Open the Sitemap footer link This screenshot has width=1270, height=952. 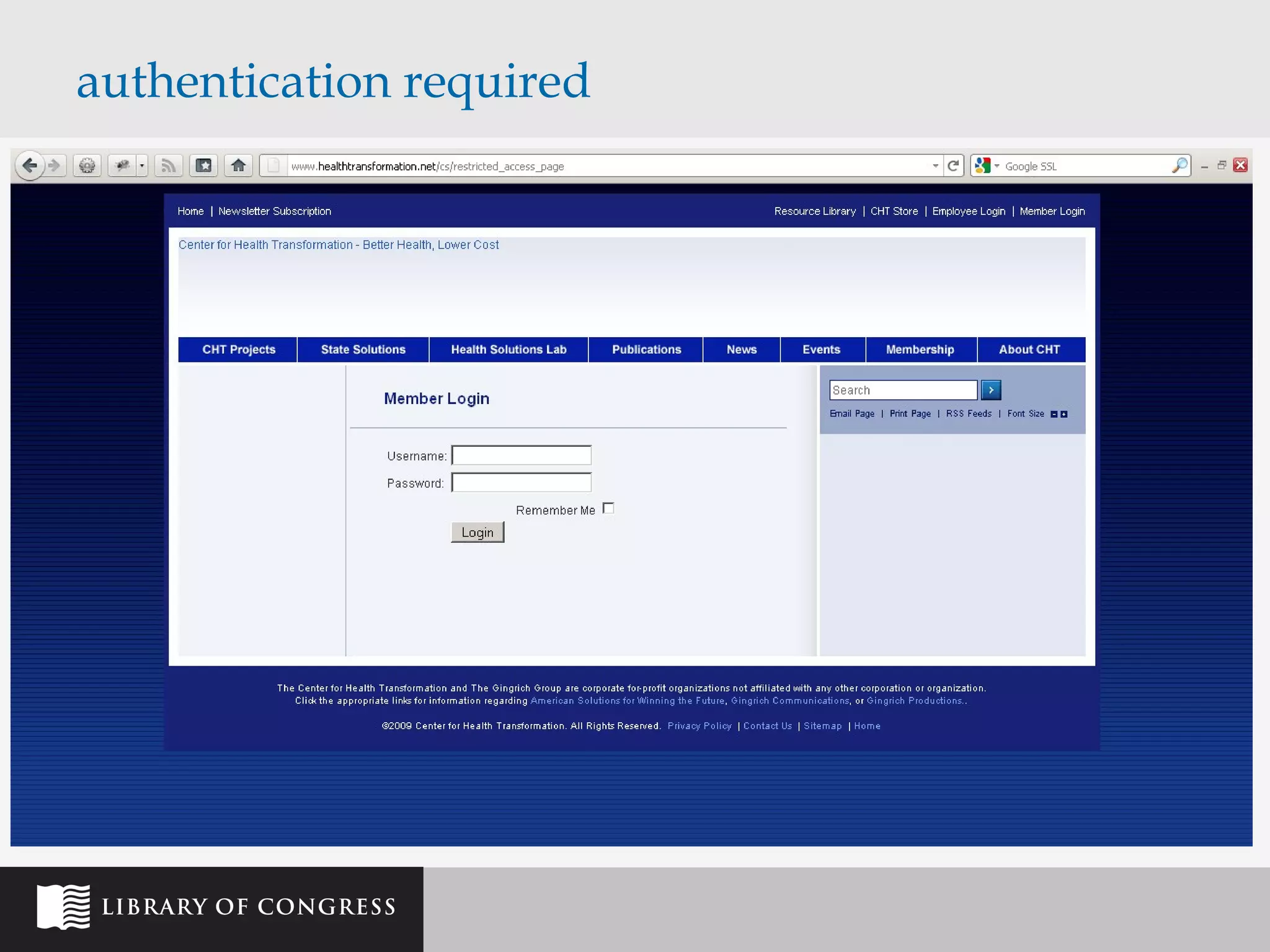click(x=823, y=726)
